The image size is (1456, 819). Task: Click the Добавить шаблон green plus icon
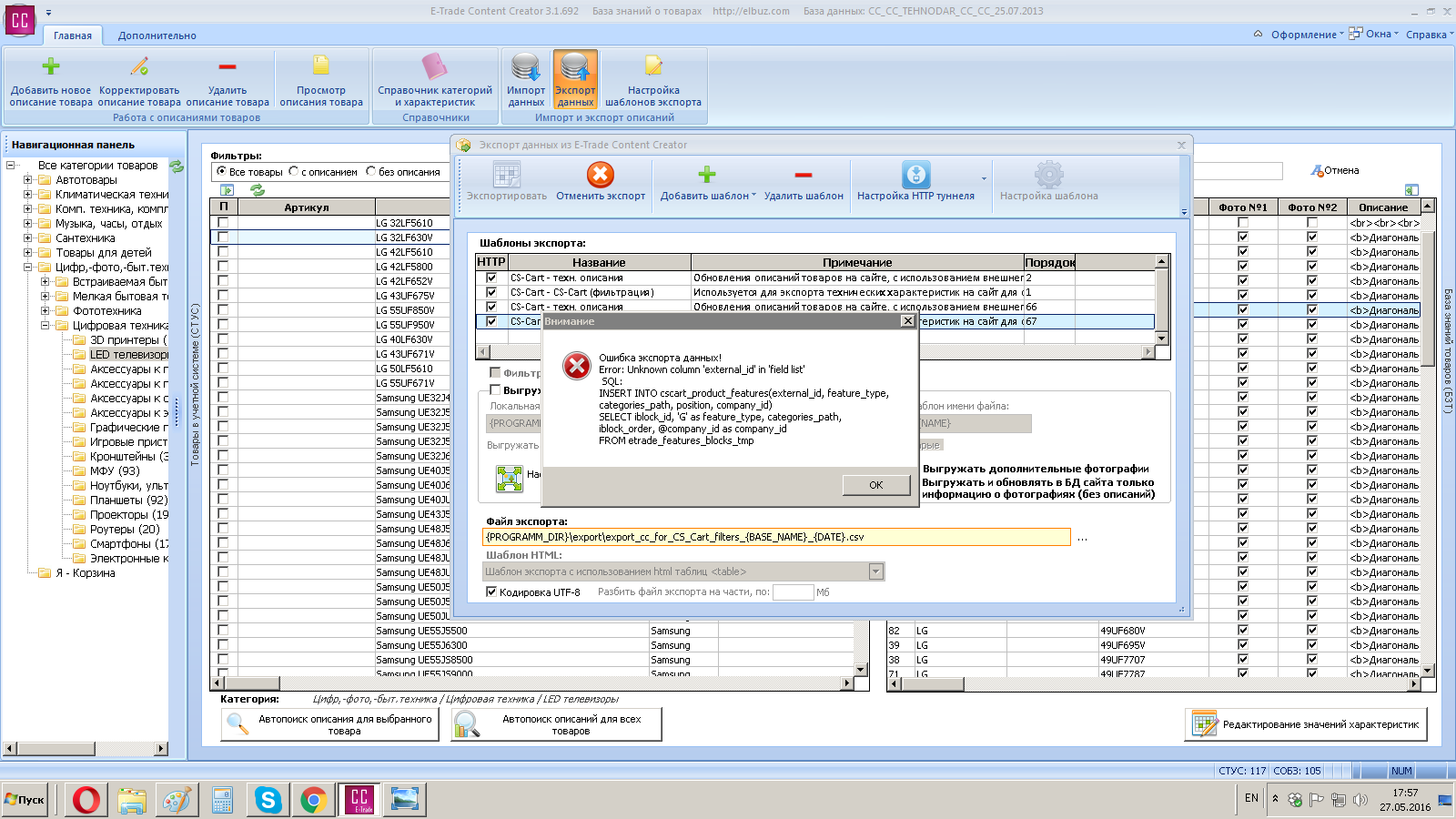coord(706,175)
